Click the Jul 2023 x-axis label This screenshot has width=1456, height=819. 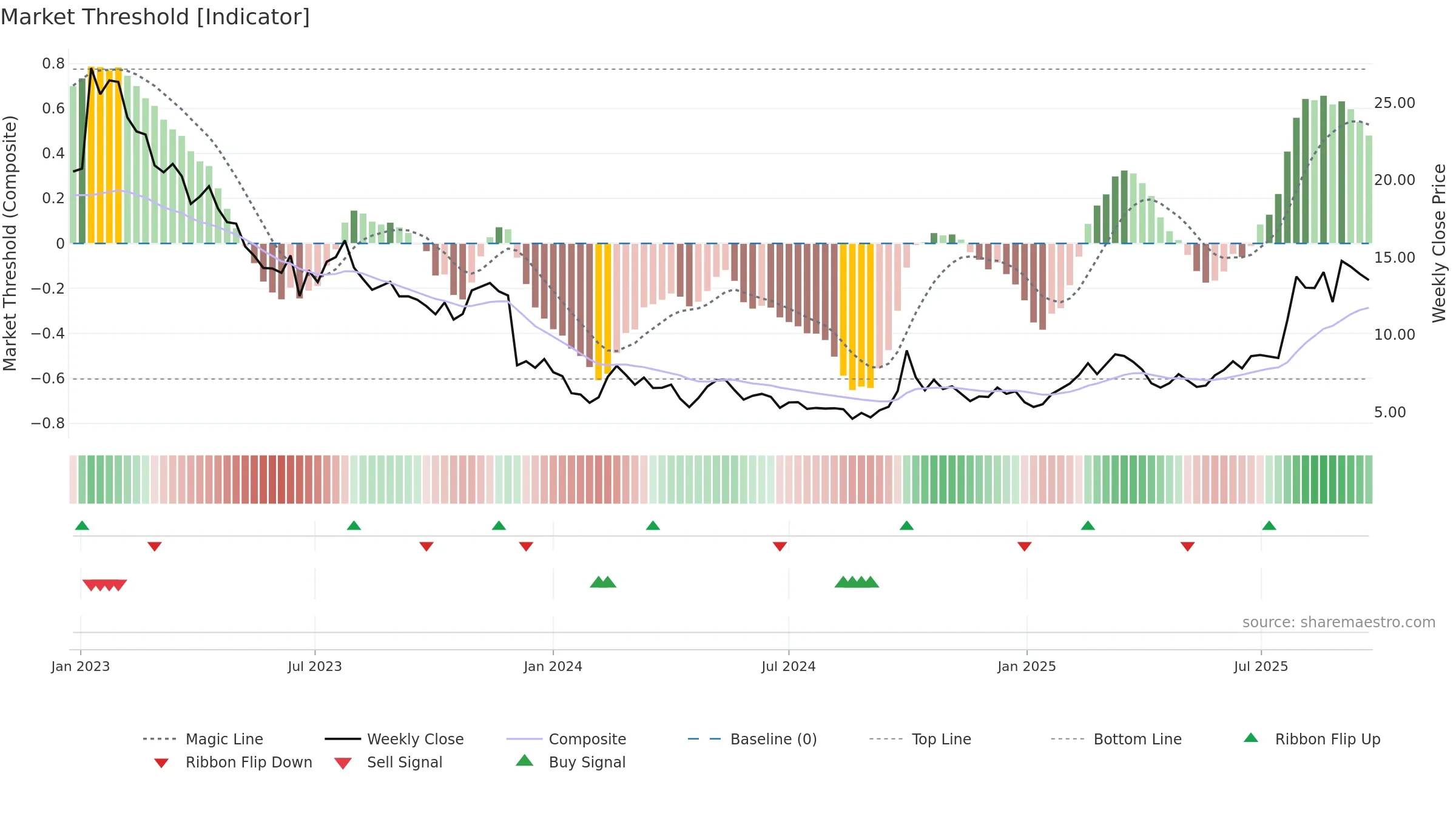click(x=315, y=667)
